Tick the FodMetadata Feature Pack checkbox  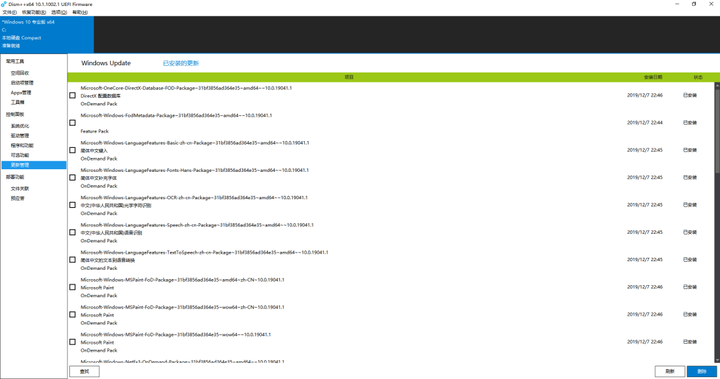pyautogui.click(x=73, y=123)
